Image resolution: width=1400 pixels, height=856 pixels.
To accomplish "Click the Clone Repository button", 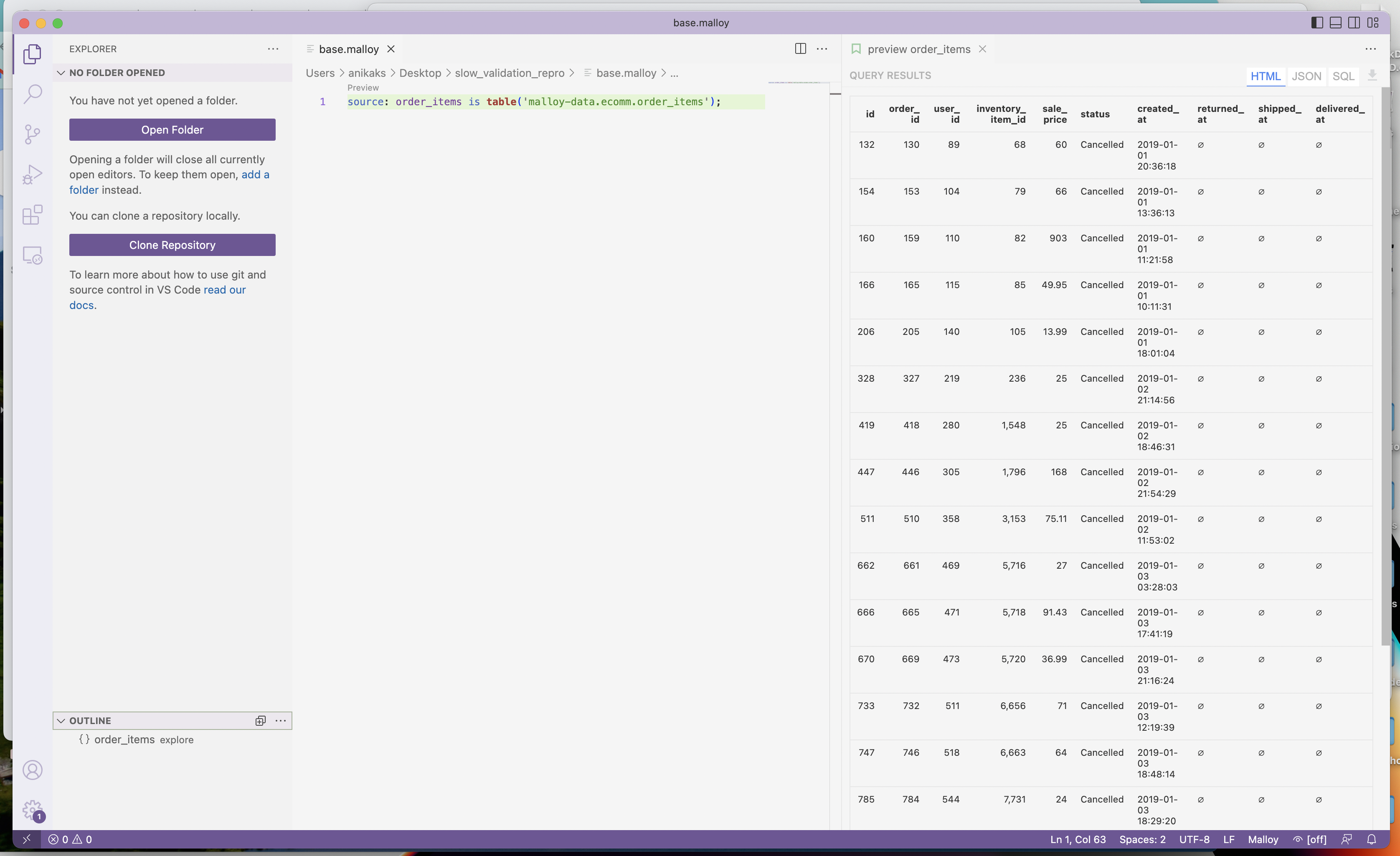I will (x=172, y=245).
